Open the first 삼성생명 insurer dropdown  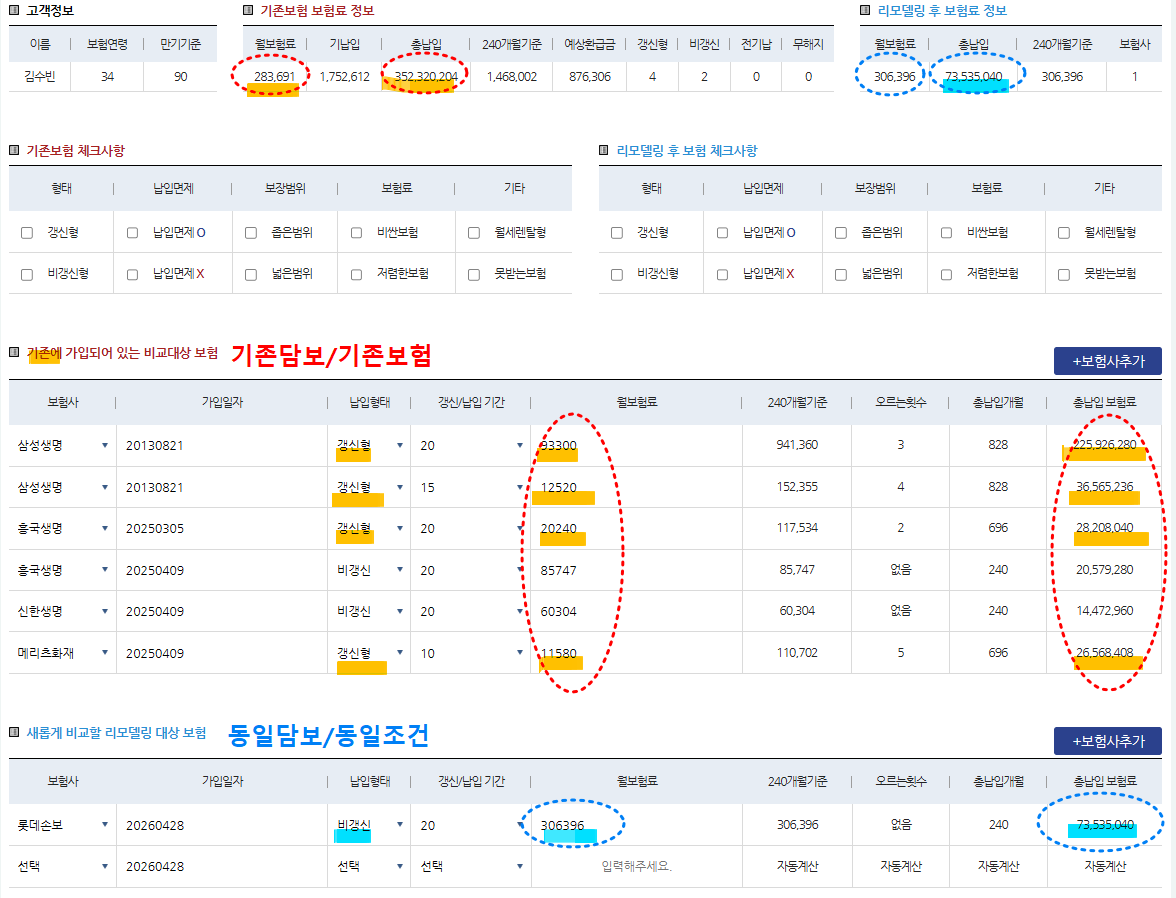click(x=62, y=446)
